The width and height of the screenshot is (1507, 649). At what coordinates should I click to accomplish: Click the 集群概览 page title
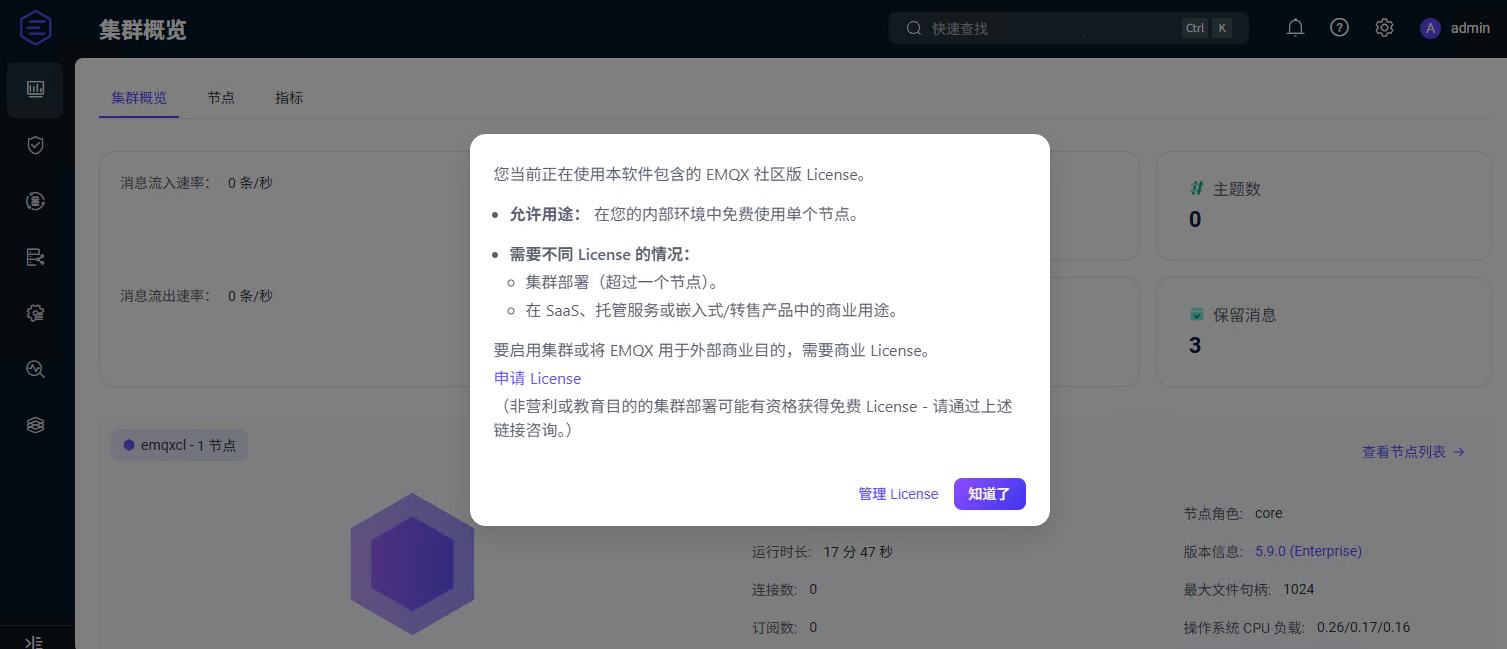click(143, 30)
